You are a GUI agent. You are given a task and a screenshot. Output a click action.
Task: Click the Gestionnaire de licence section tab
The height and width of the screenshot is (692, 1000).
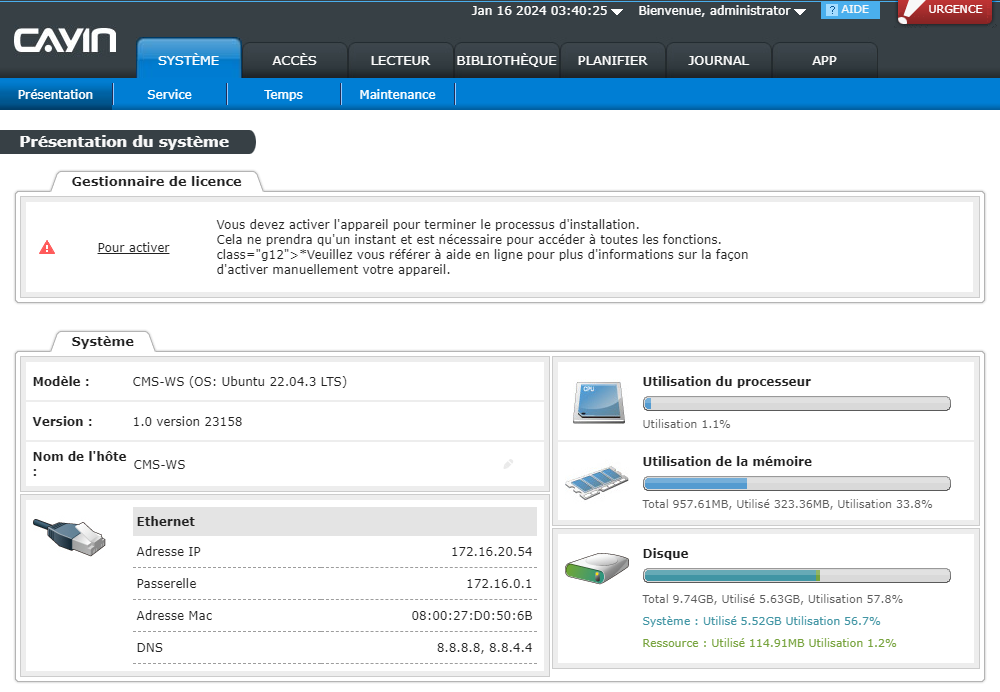(156, 181)
